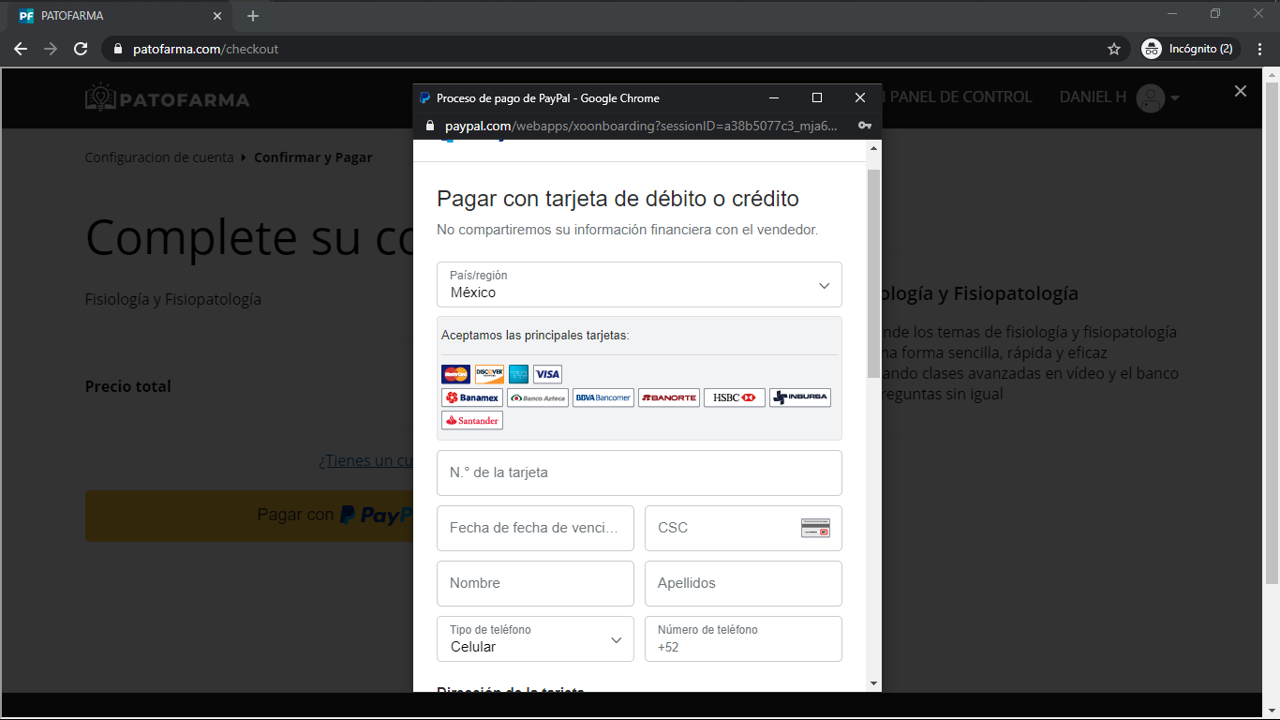The image size is (1280, 720).
Task: Click the 'Precio total' label
Action: point(128,386)
